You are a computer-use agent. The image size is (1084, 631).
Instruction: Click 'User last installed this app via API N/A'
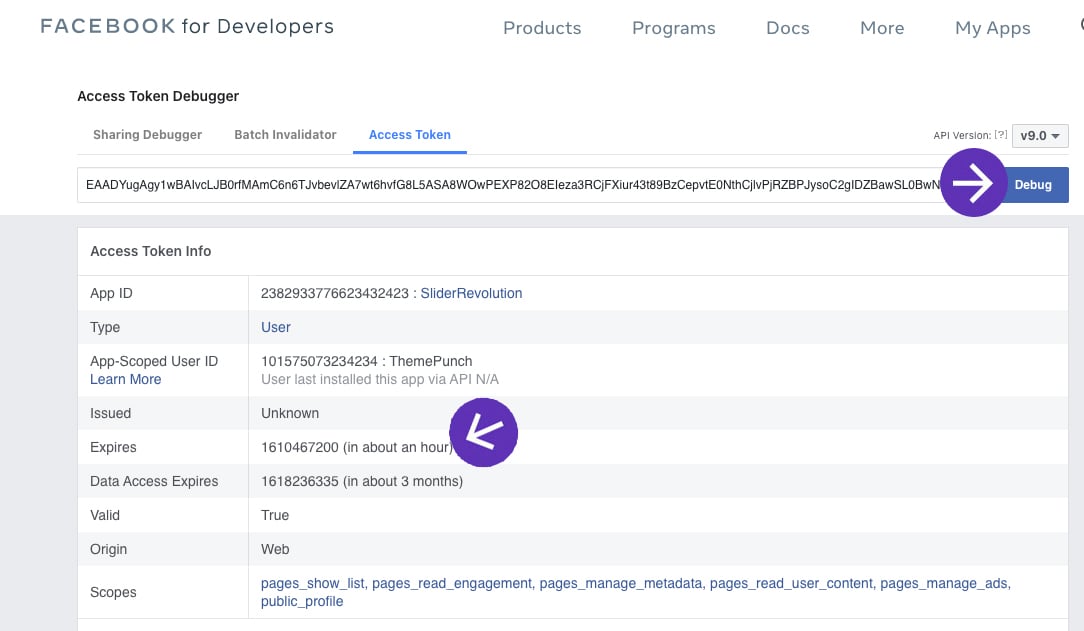click(380, 379)
